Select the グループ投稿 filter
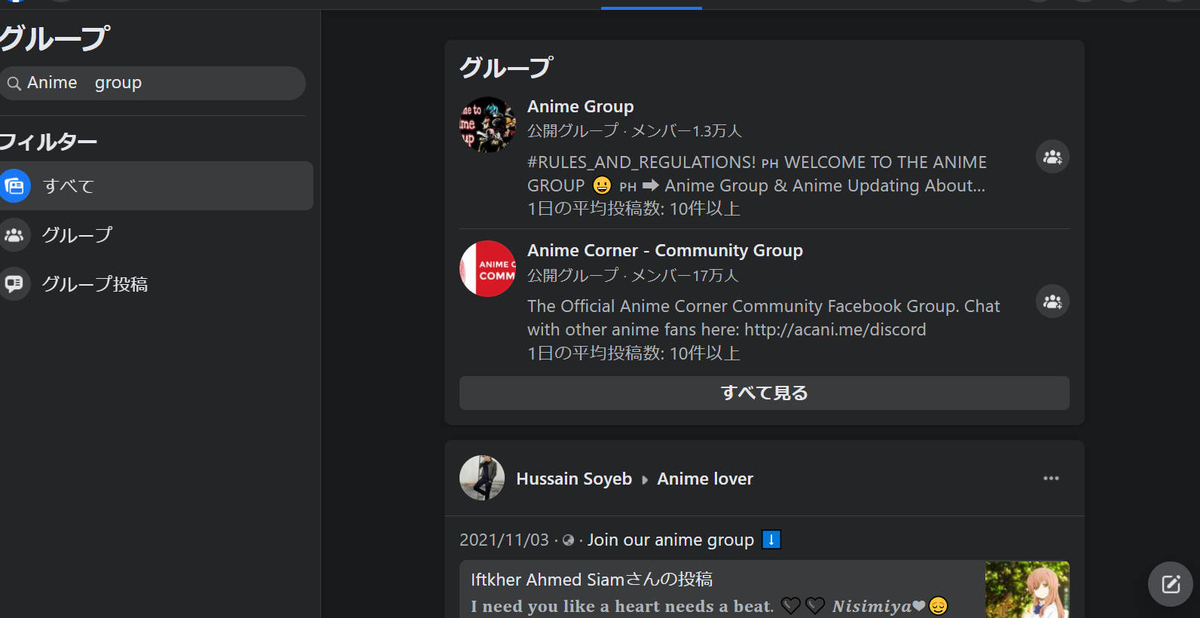 tap(156, 284)
